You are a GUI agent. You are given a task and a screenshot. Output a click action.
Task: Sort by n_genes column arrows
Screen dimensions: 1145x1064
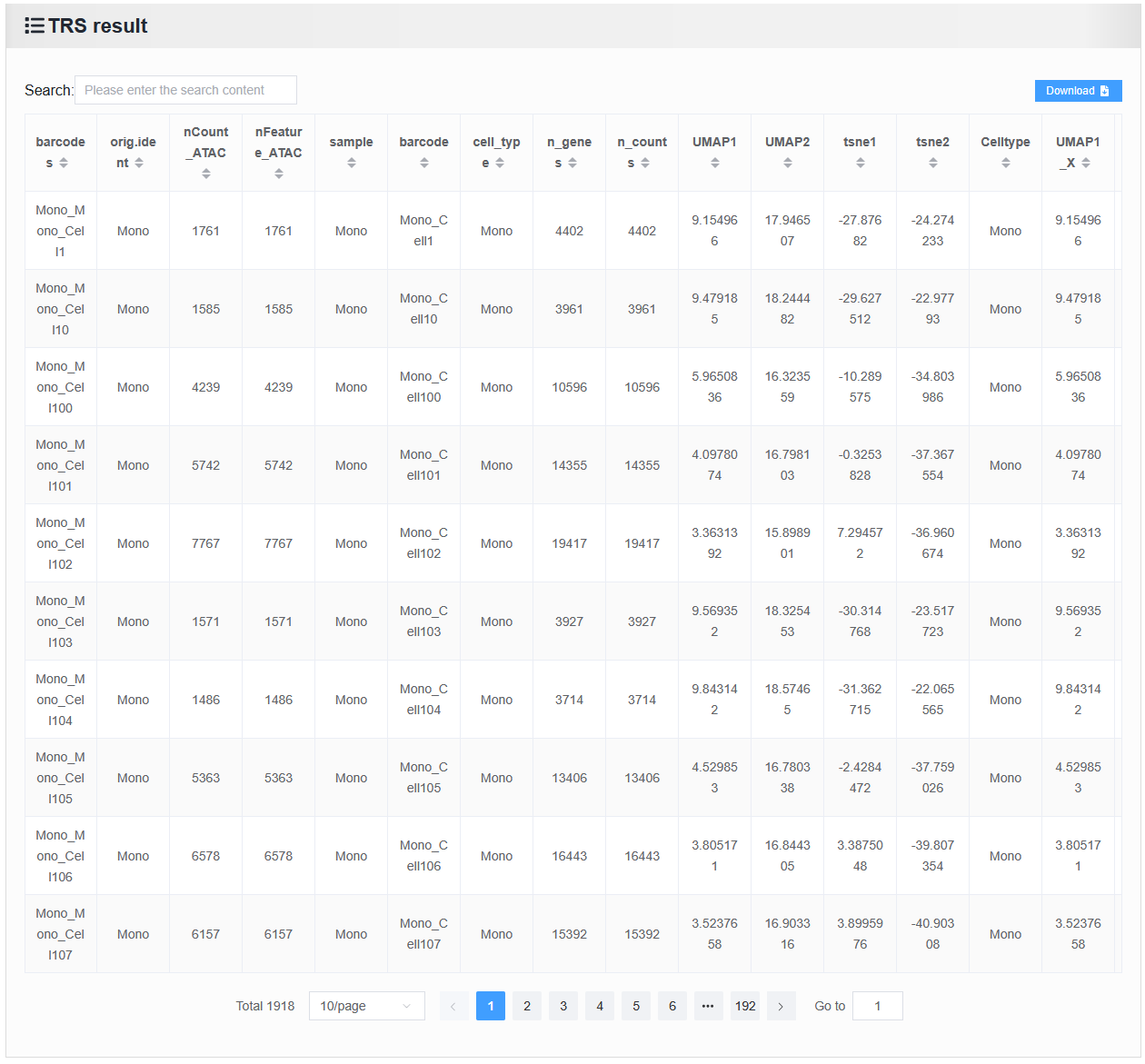572,163
